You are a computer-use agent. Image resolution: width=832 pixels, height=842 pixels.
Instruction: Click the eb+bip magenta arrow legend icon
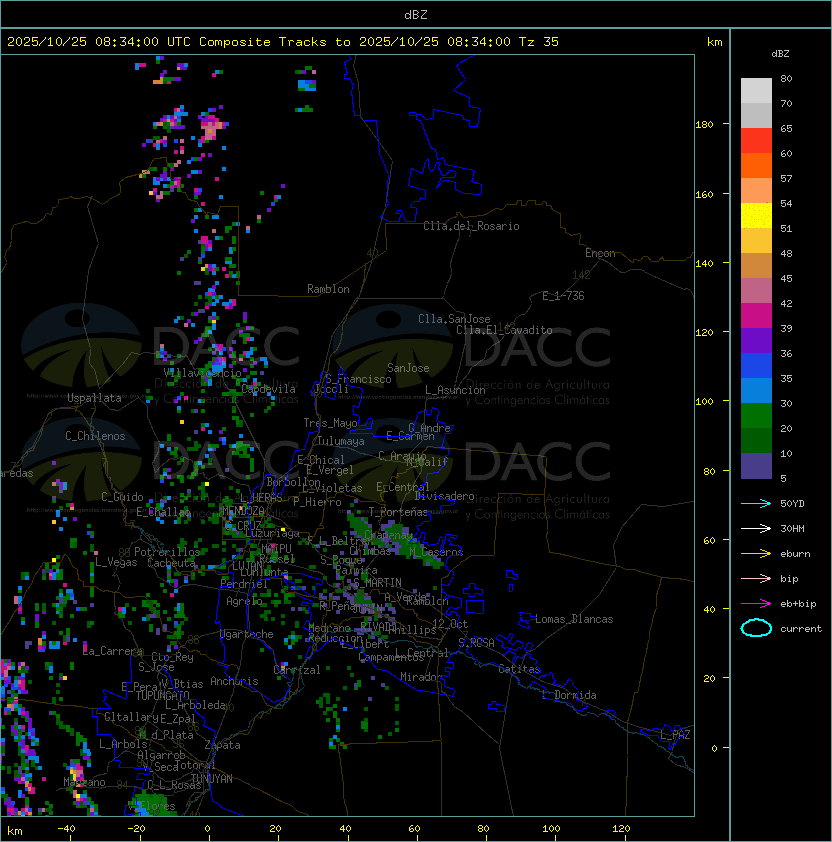pyautogui.click(x=756, y=604)
